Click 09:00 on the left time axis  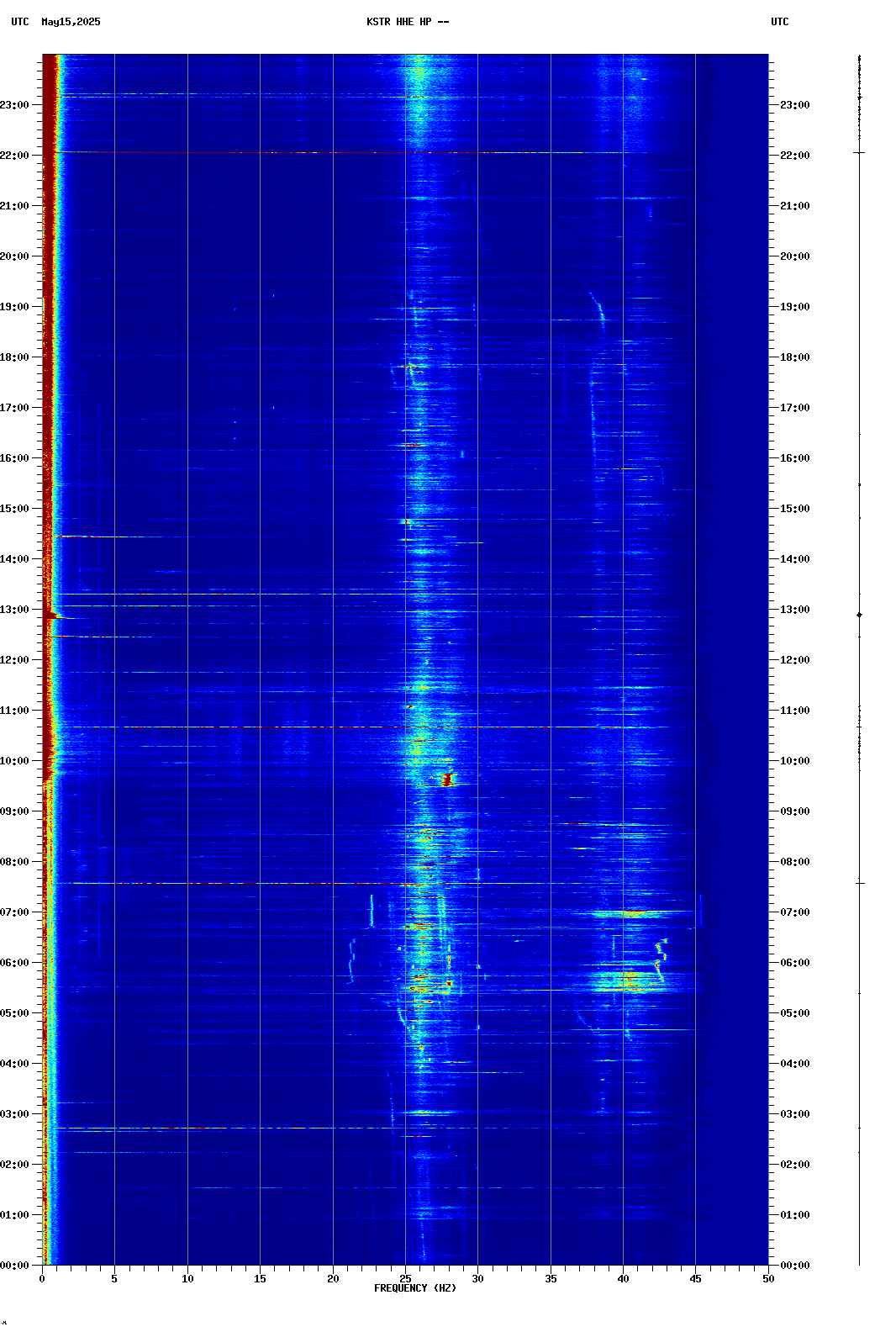(14, 811)
